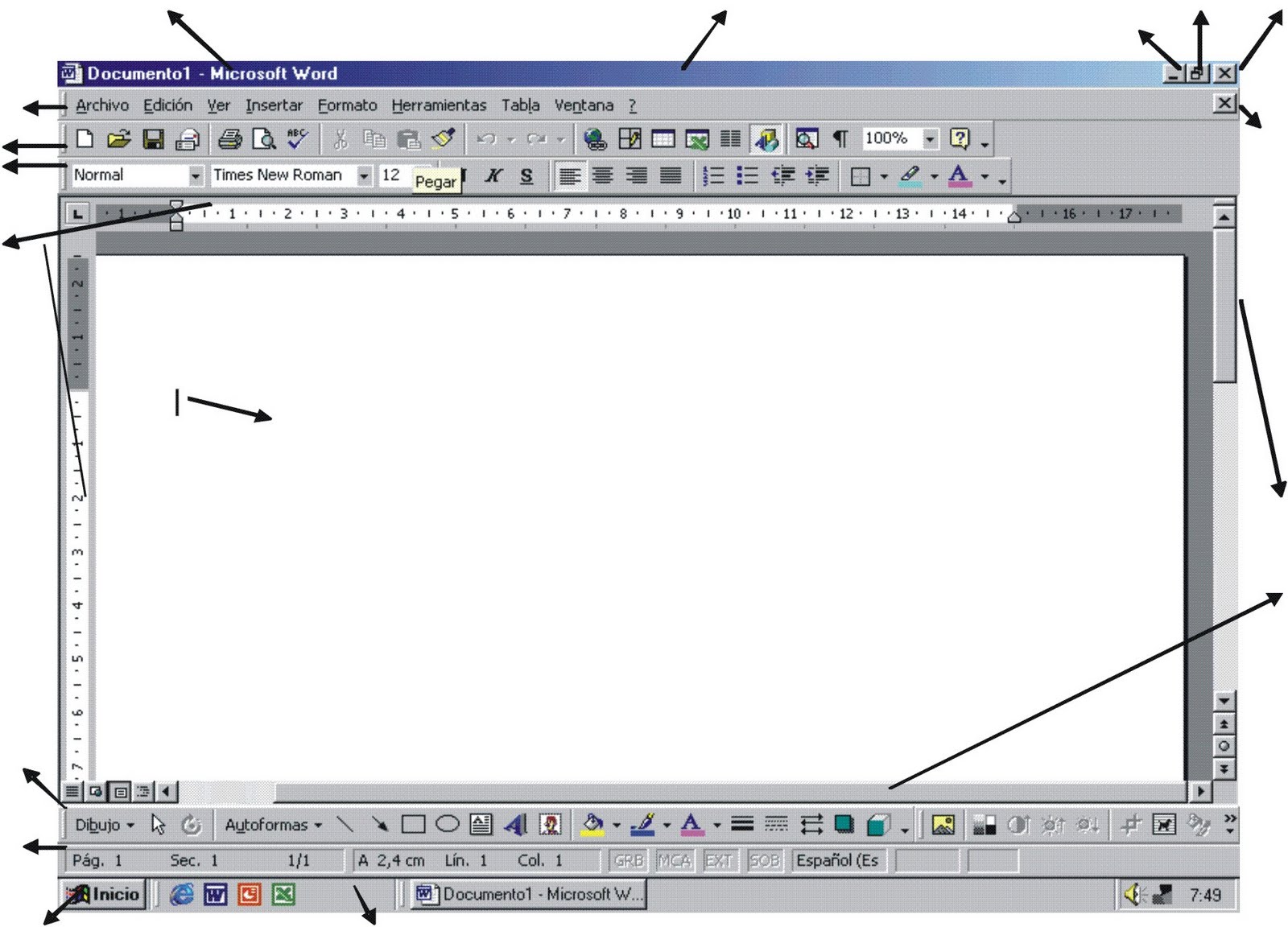Viewport: 1288px width, 927px height.
Task: Toggle show/hide paragraph marks
Action: tap(840, 139)
